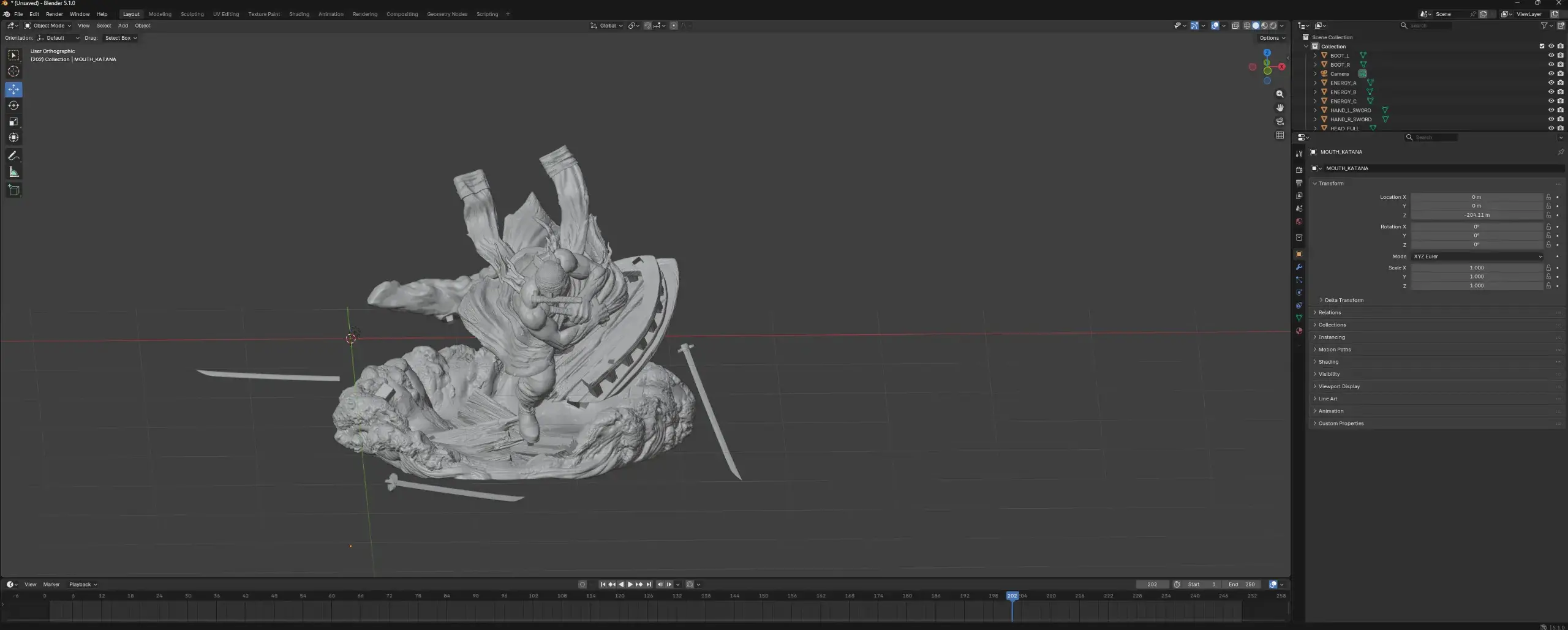Open the Scene properties tab

1298,209
